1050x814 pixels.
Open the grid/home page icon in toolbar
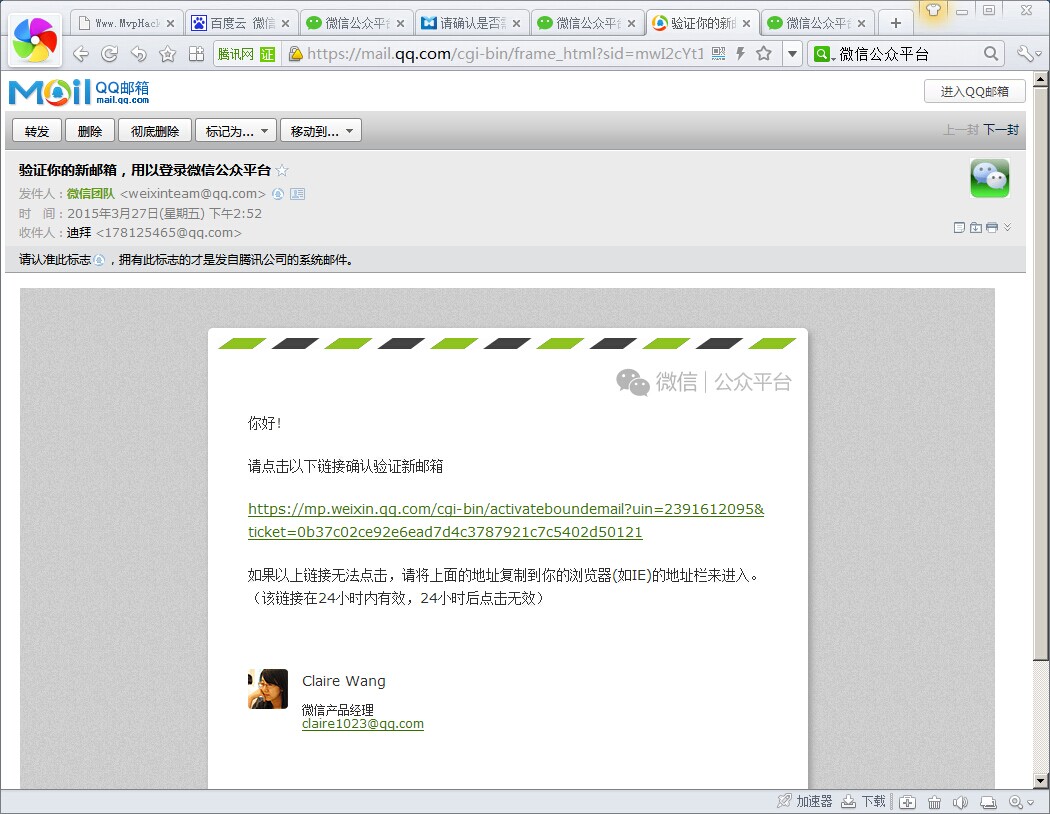coord(196,54)
